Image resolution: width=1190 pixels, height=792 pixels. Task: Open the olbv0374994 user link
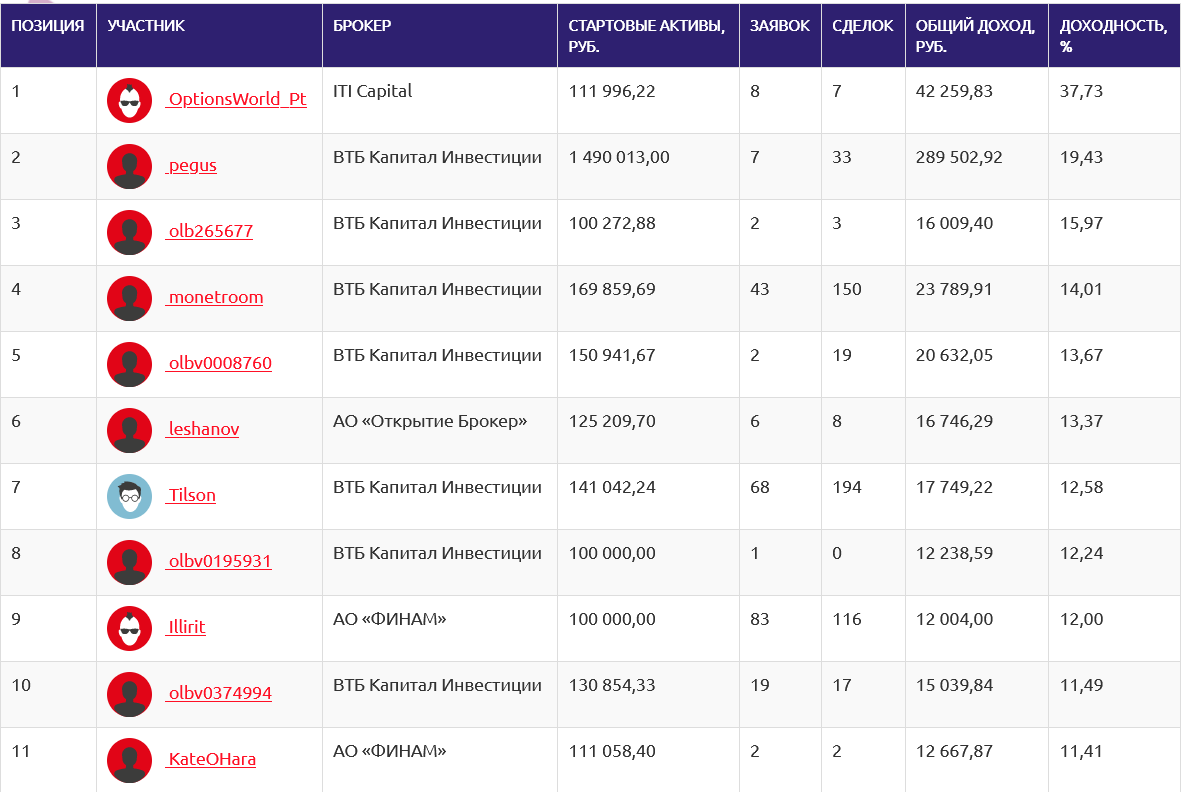tap(219, 694)
